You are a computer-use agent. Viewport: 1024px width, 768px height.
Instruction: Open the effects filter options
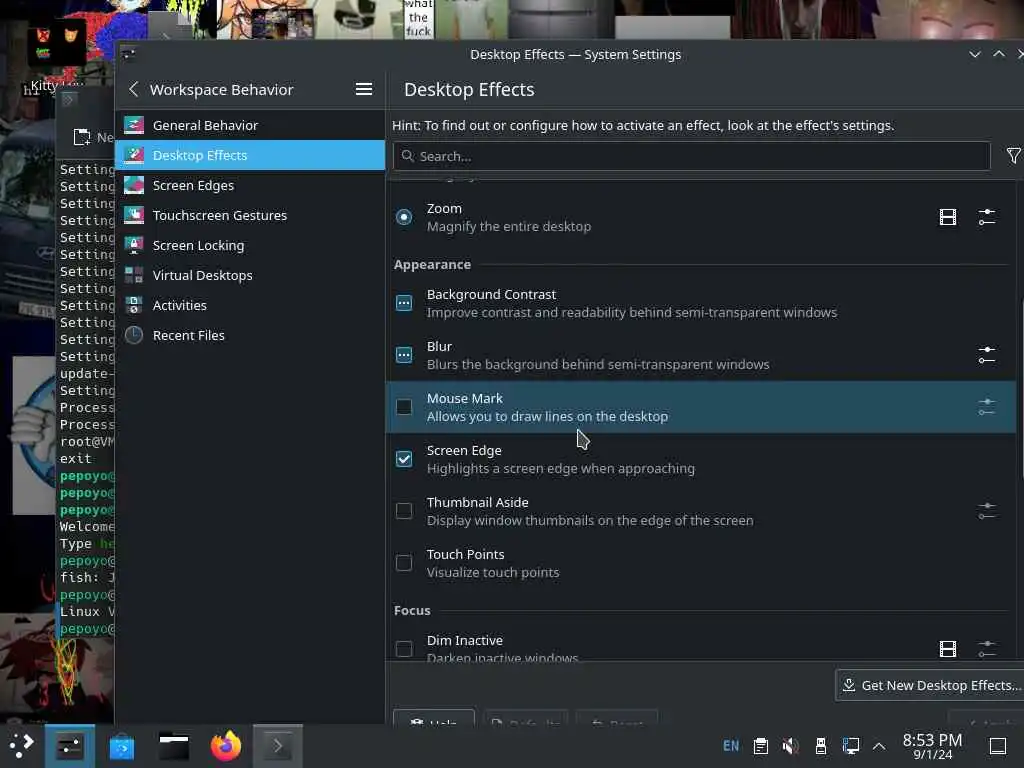pos(1013,155)
